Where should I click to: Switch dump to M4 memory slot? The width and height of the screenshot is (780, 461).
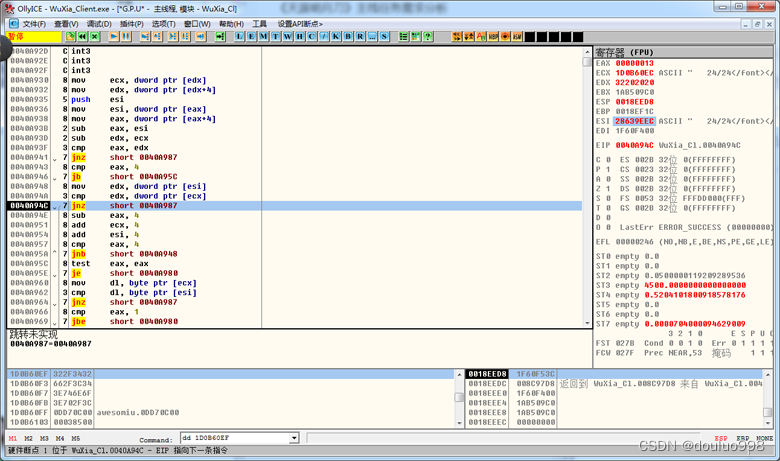(x=60, y=439)
